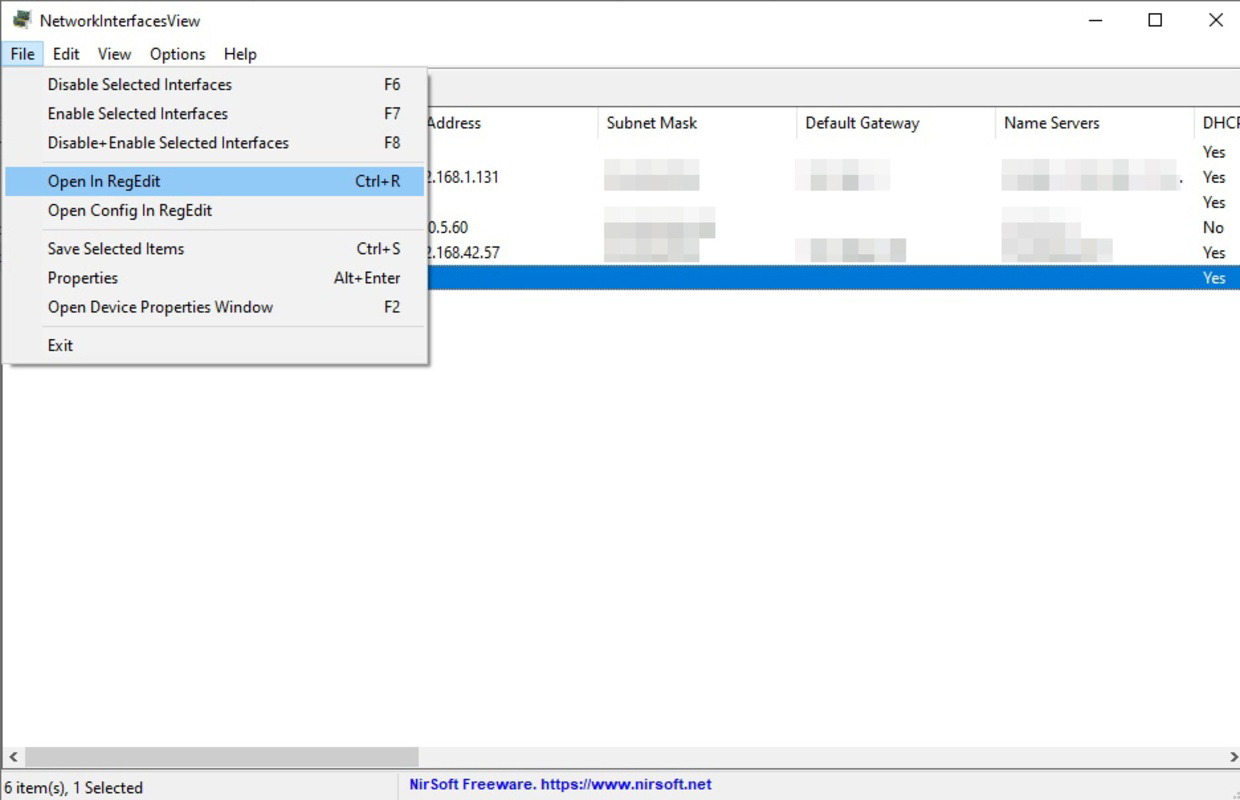Screen dimensions: 1240x800
Task: Click the highlighted selected row
Action: coord(834,278)
